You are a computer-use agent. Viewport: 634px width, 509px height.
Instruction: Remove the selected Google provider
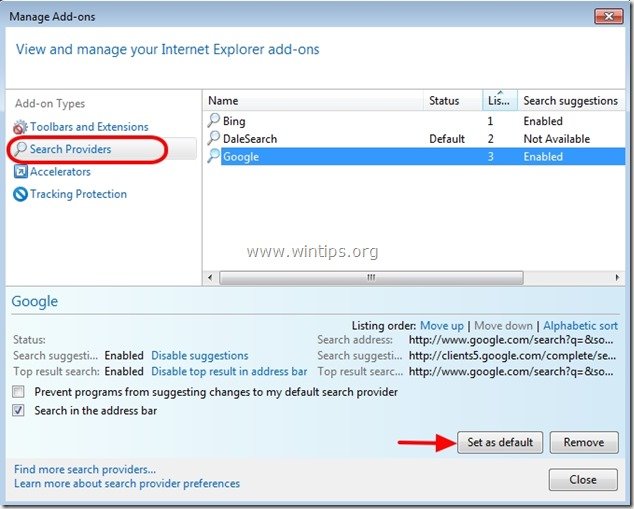coord(583,442)
